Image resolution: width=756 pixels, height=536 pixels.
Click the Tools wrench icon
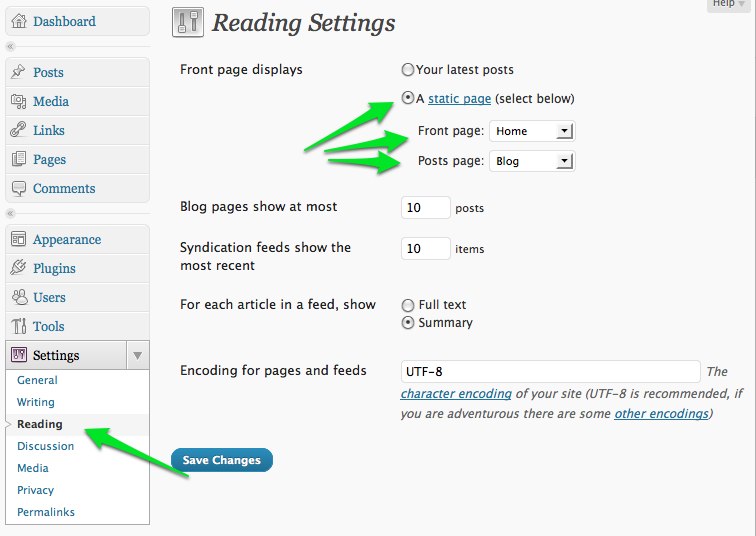coord(18,326)
